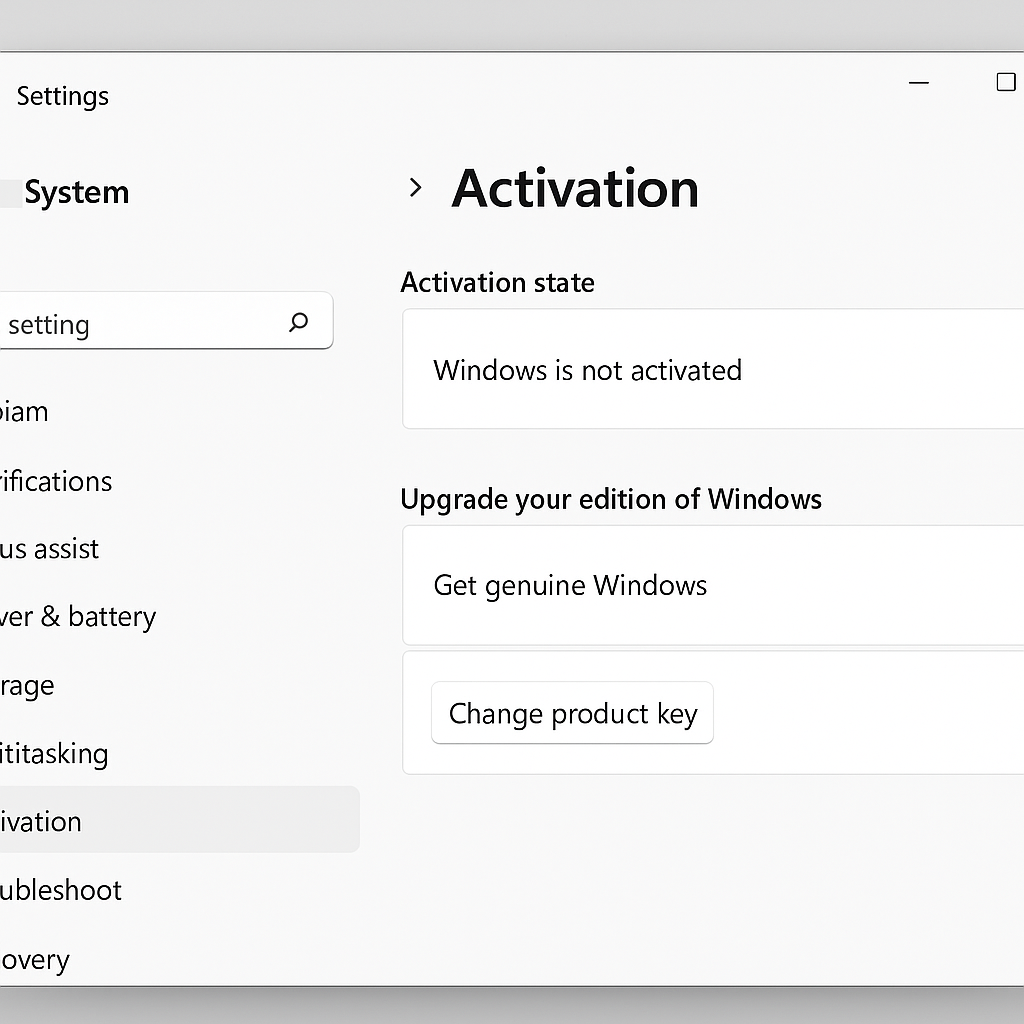Open the Power & battery sidebar item
This screenshot has width=1024, height=1024.
(x=78, y=617)
